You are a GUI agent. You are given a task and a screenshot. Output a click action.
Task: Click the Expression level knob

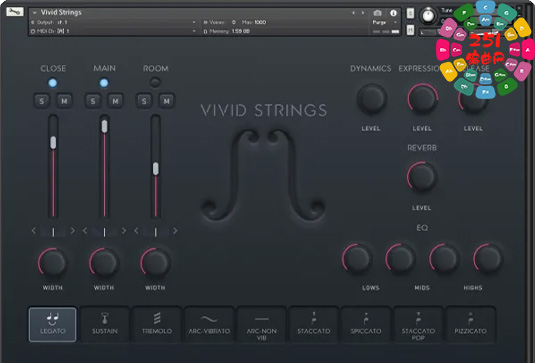tap(422, 99)
